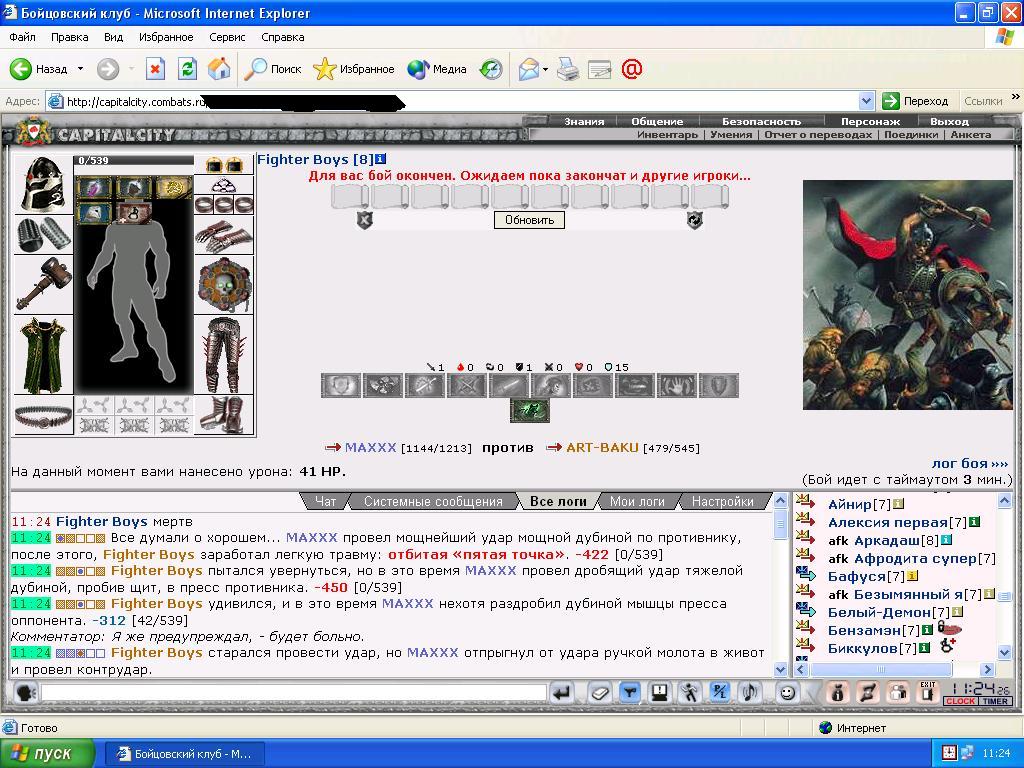1024x768 pixels.
Task: Open the Избранное favorites star in the toolbar
Action: click(353, 69)
